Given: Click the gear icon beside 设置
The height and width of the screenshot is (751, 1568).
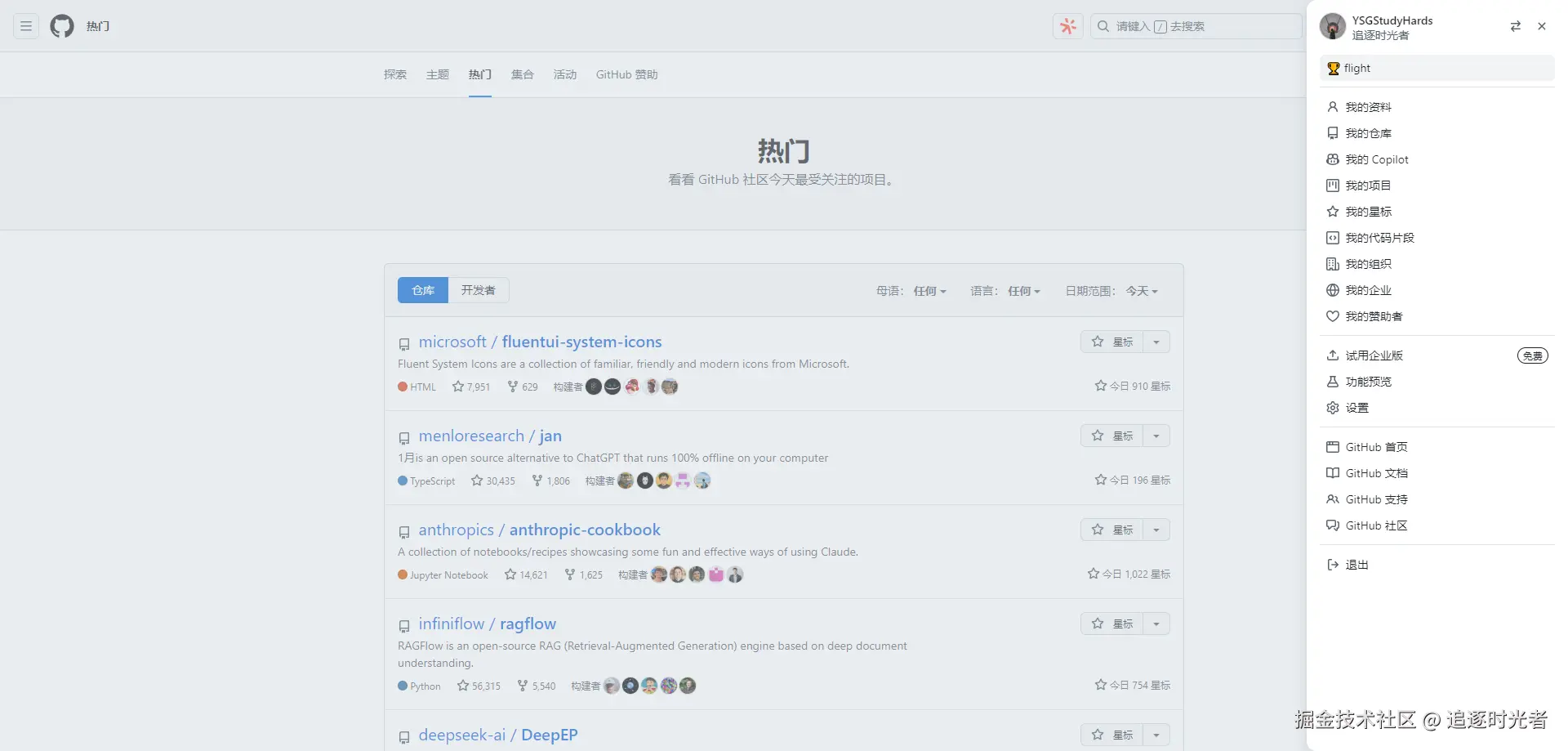Looking at the screenshot, I should pos(1333,408).
